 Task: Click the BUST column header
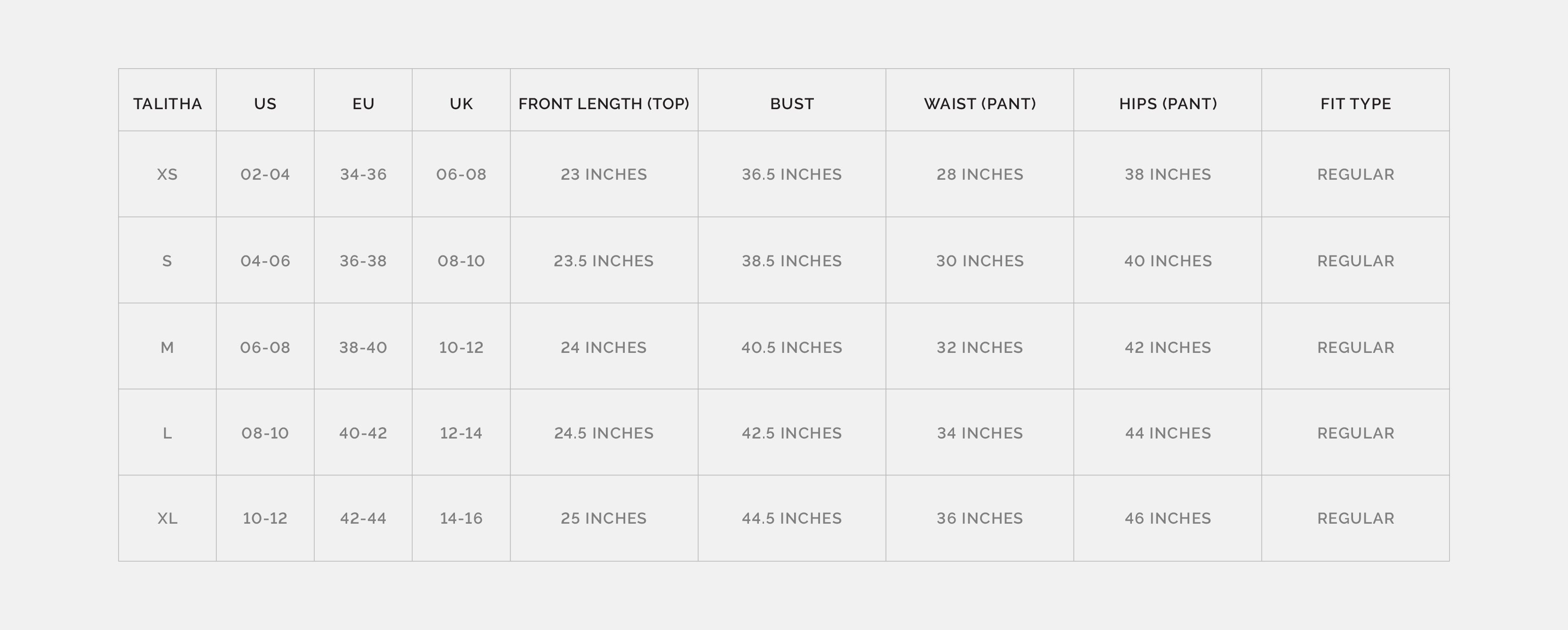[x=791, y=104]
